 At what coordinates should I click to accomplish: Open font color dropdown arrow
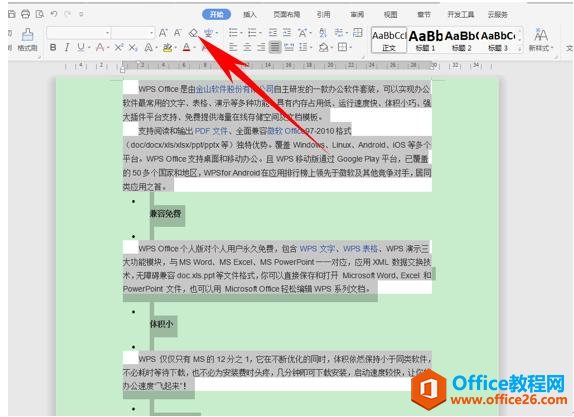pyautogui.click(x=194, y=48)
